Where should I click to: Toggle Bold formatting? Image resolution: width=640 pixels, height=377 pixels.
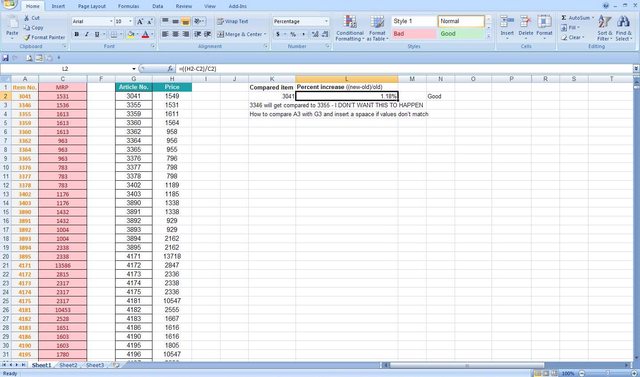77,35
